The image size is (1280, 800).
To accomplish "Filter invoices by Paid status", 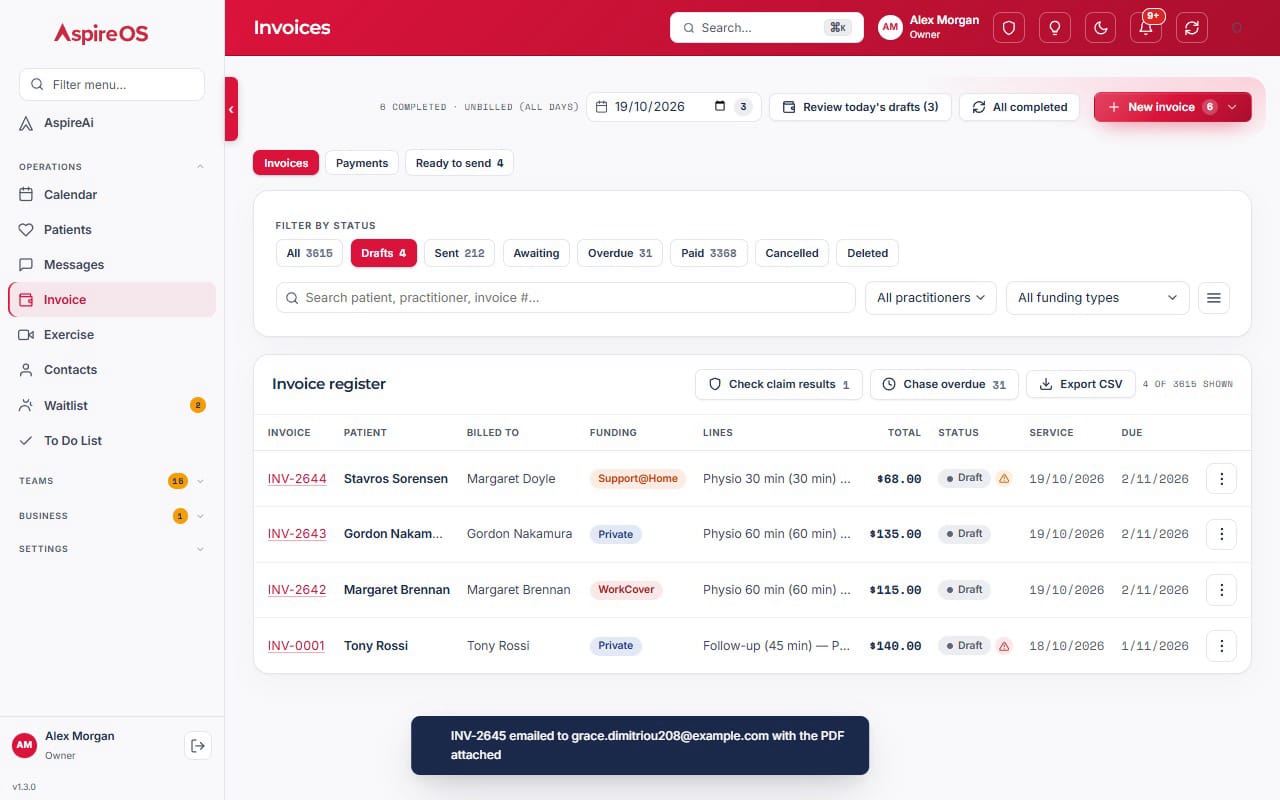I will (709, 253).
